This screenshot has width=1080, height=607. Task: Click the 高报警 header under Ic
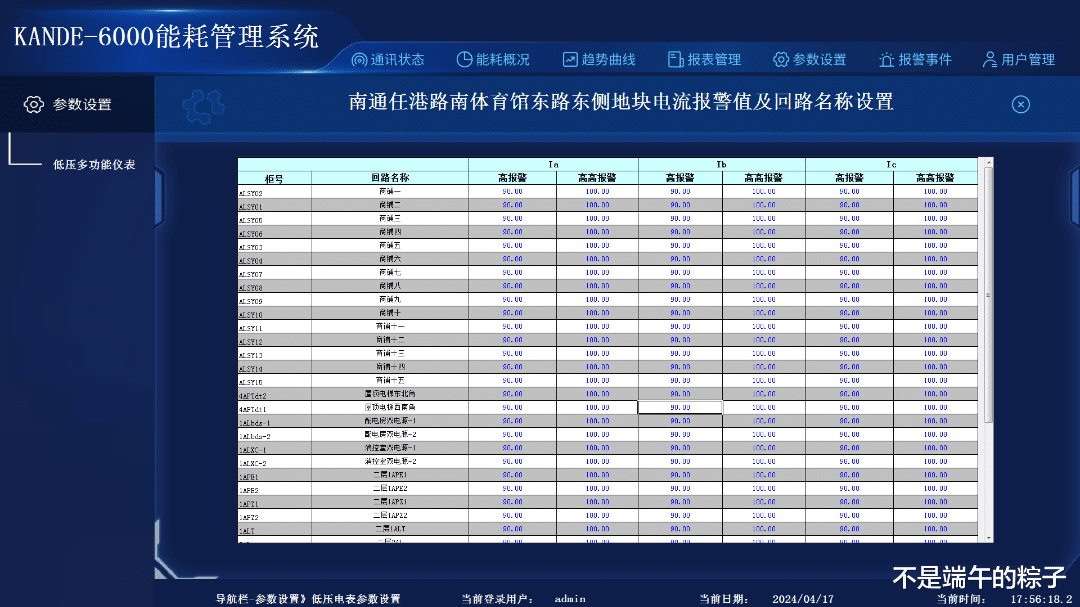tap(849, 178)
